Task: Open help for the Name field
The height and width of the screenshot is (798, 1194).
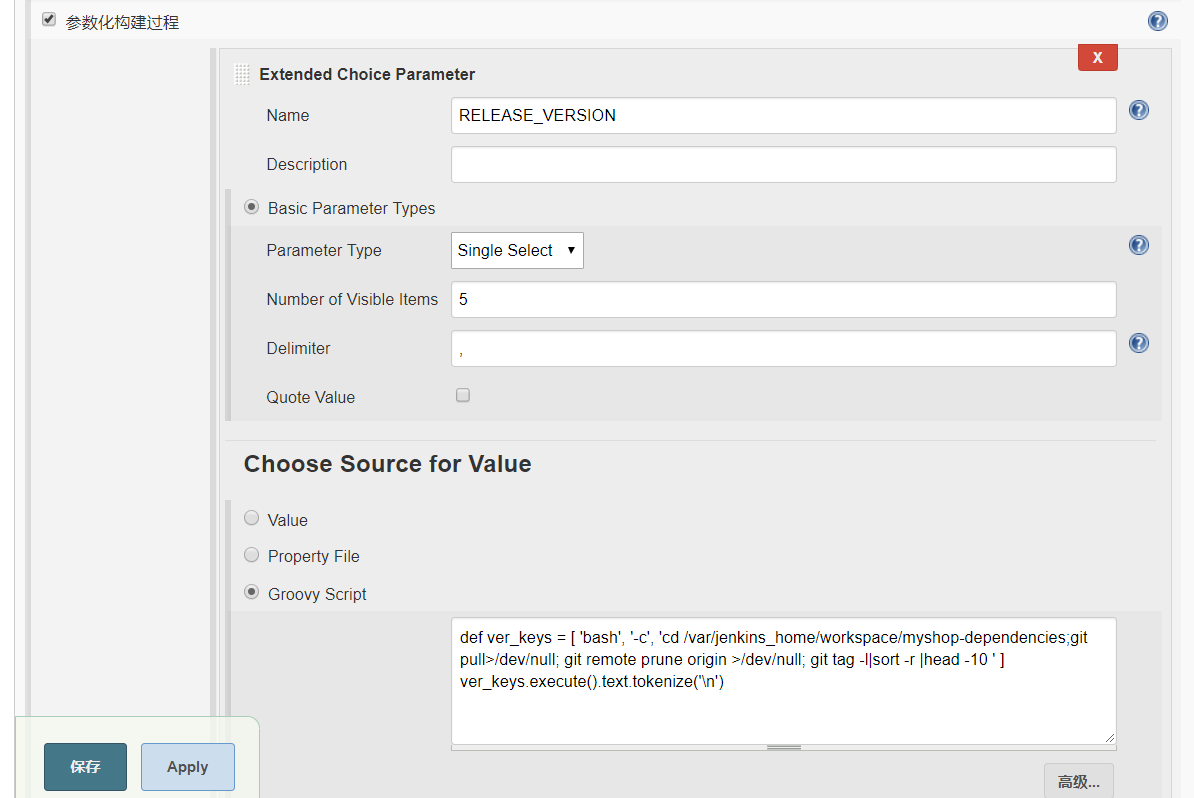Action: pyautogui.click(x=1138, y=110)
